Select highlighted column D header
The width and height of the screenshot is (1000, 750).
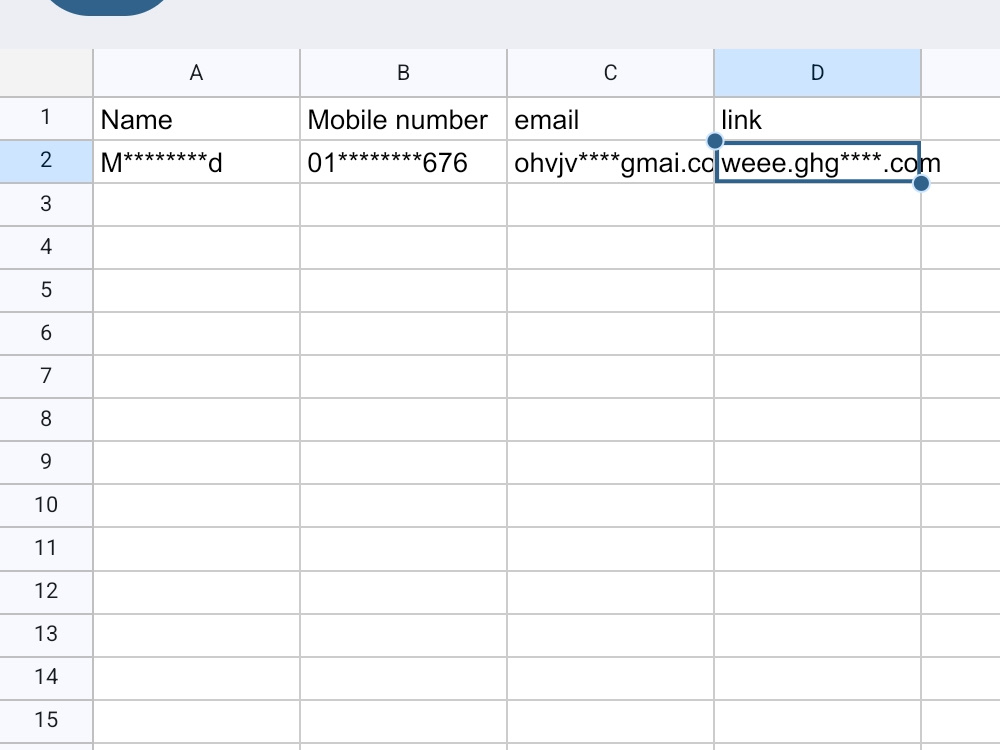(x=818, y=73)
